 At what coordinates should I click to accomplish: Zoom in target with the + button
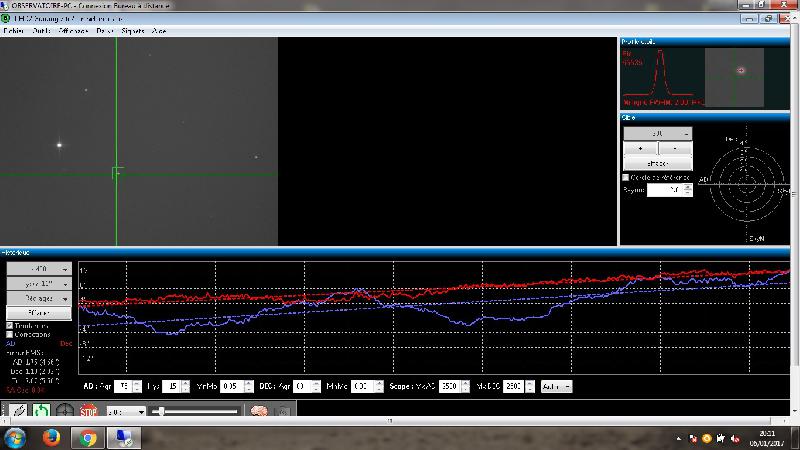pyautogui.click(x=641, y=148)
